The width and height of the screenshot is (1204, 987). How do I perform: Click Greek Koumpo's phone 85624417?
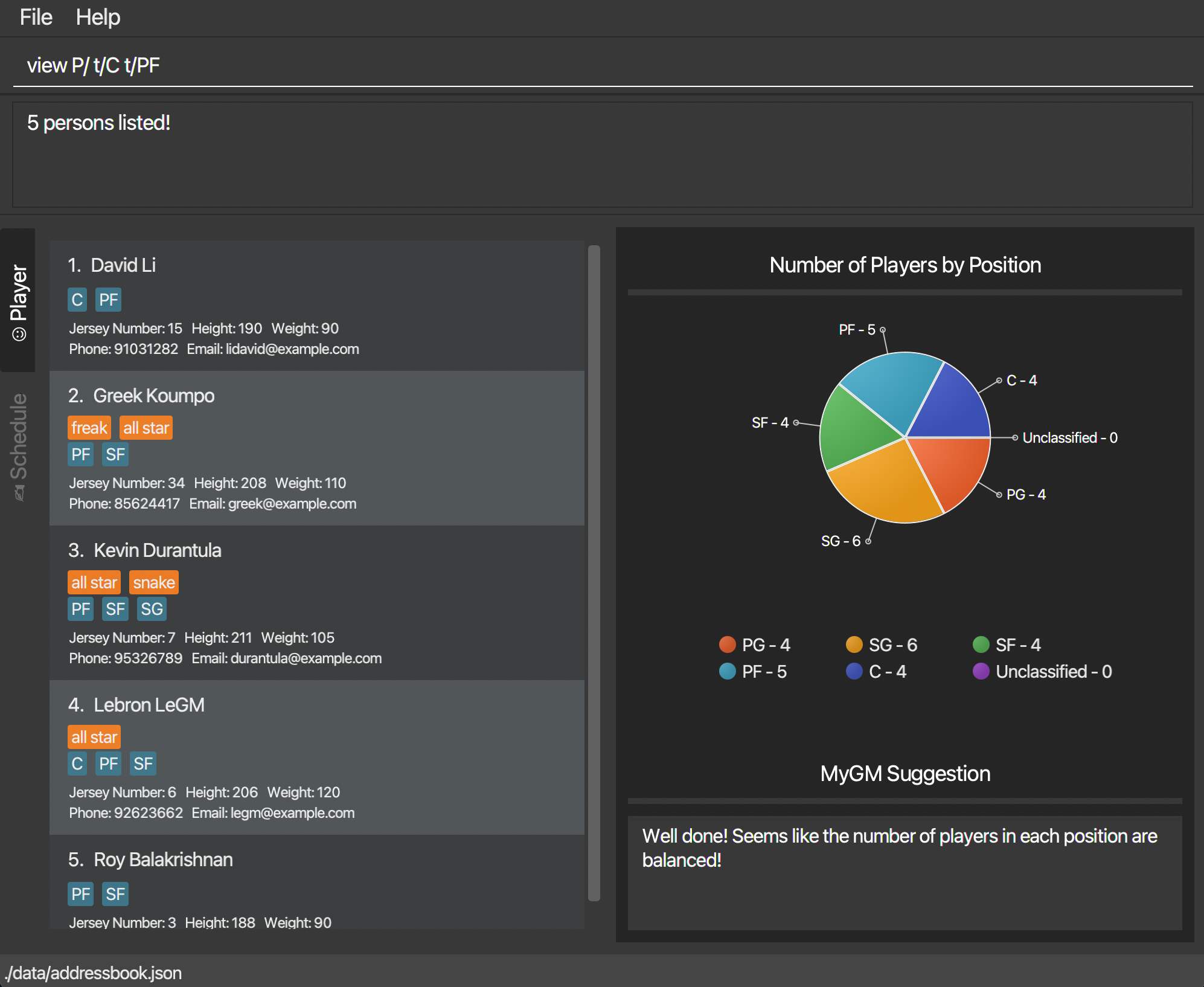tap(147, 504)
